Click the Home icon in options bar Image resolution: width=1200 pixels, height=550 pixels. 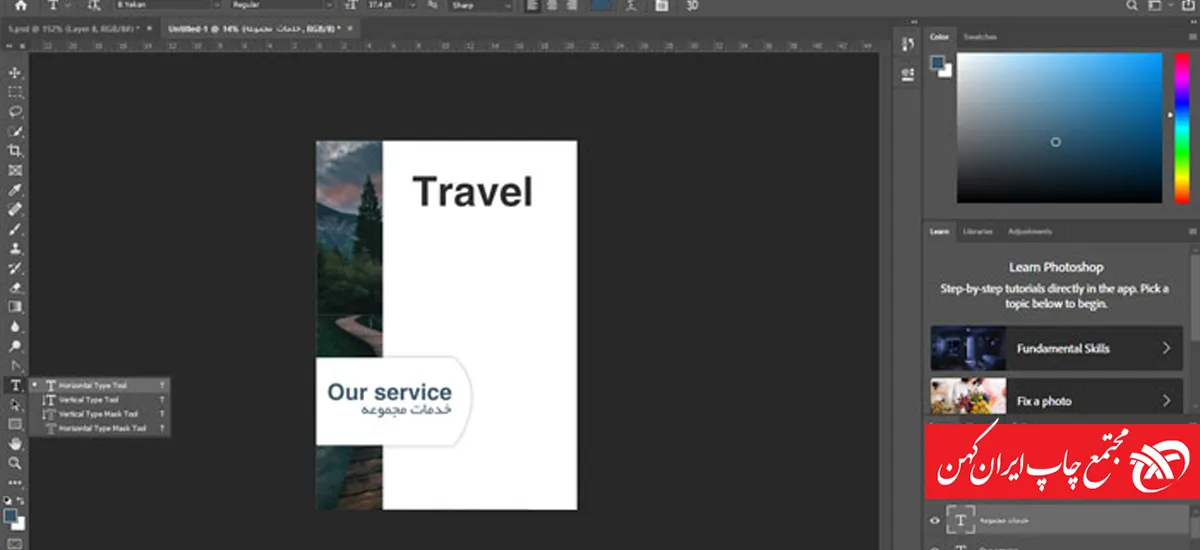(20, 6)
